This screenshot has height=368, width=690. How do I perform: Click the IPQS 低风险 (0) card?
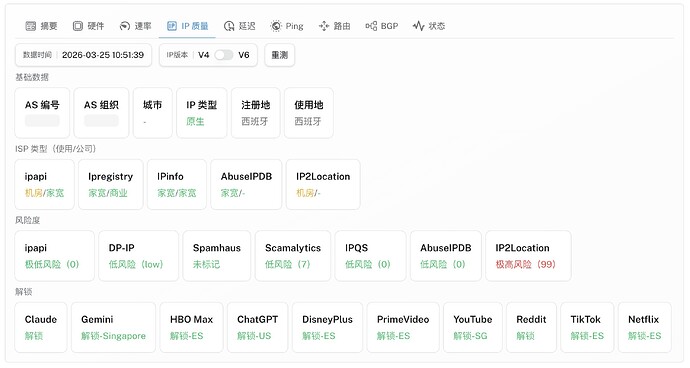pos(370,256)
